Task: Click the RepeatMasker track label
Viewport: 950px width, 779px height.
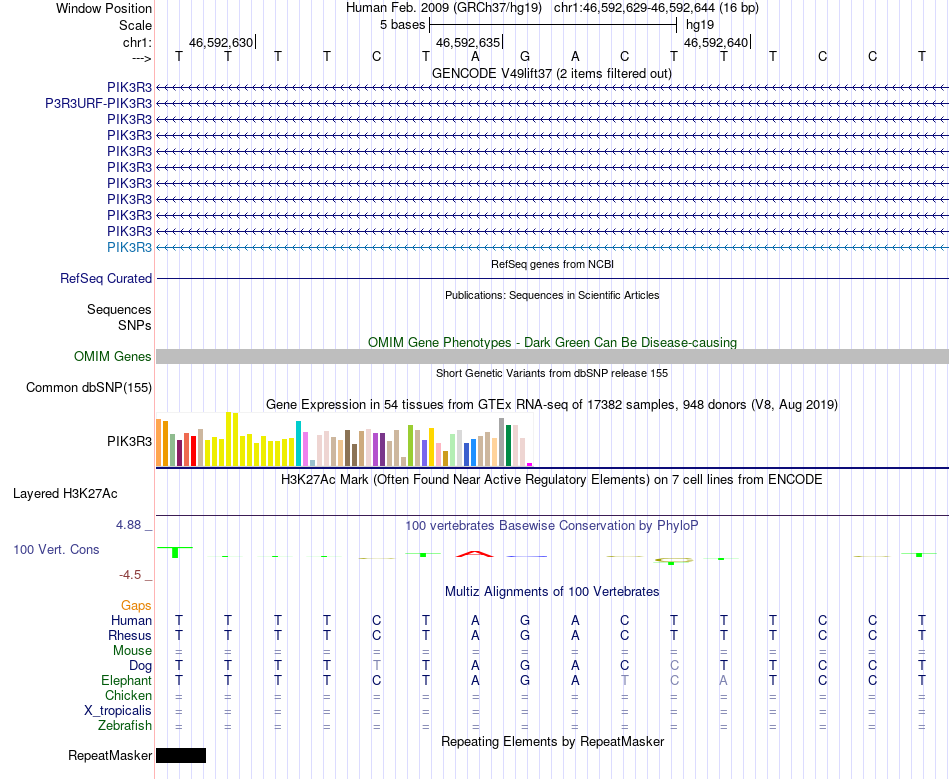Action: coord(110,755)
